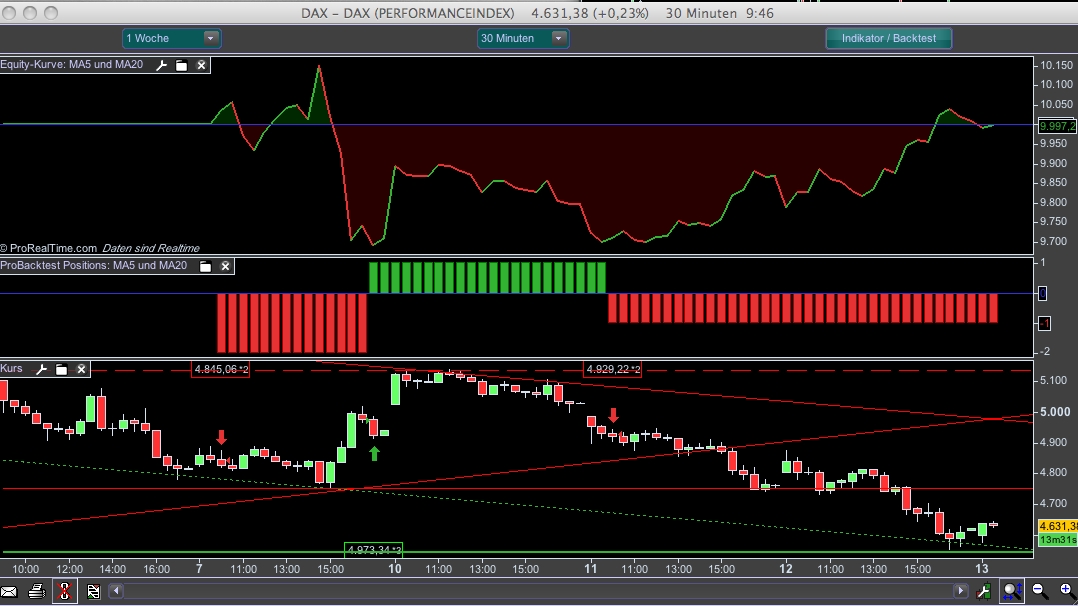Screen dimensions: 1078x606
Task: Click the 9.700 equity axis label
Action: 1053,241
